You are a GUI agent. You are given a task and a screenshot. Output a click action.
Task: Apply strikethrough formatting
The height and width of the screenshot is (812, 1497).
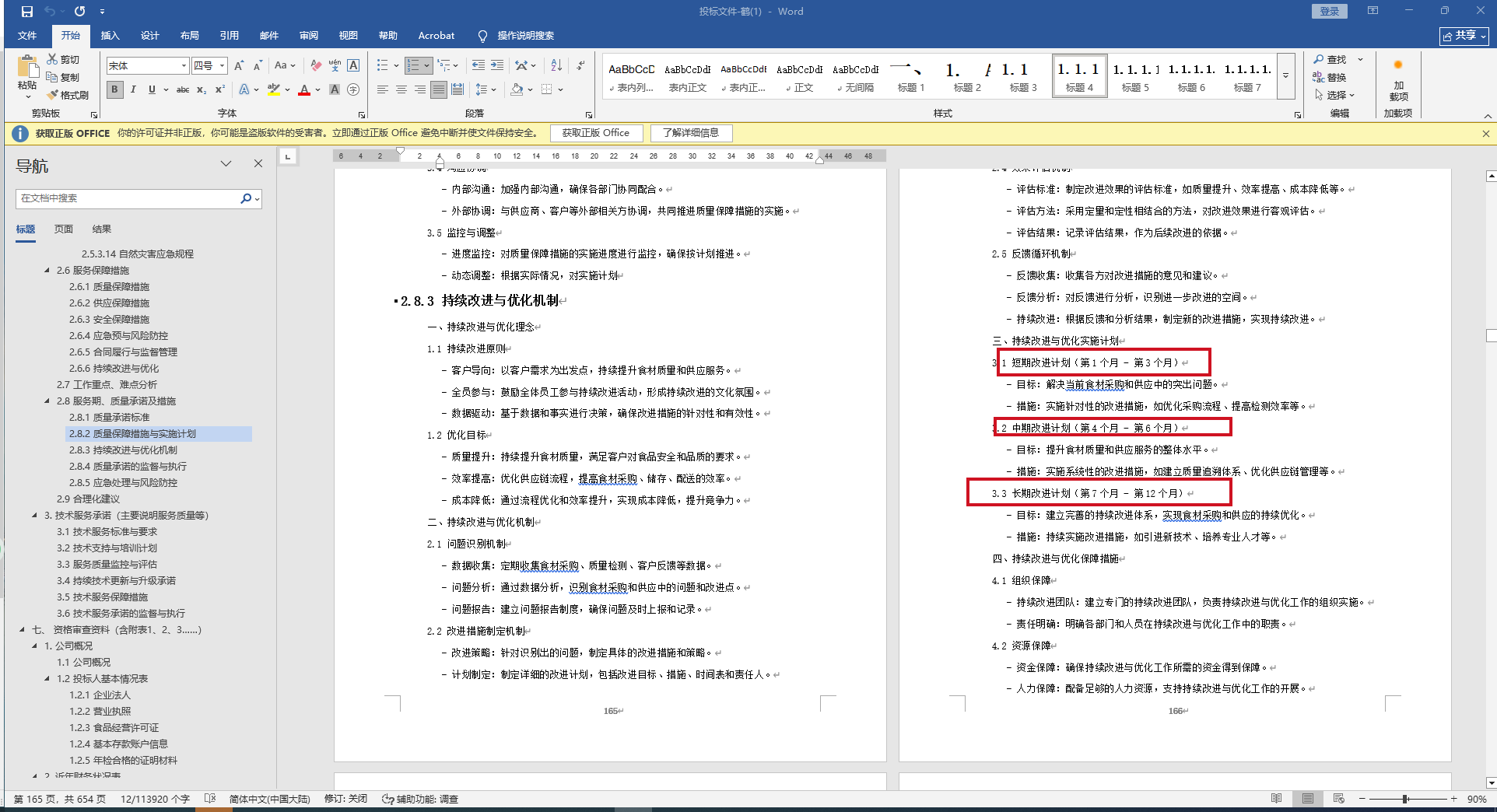pyautogui.click(x=183, y=90)
